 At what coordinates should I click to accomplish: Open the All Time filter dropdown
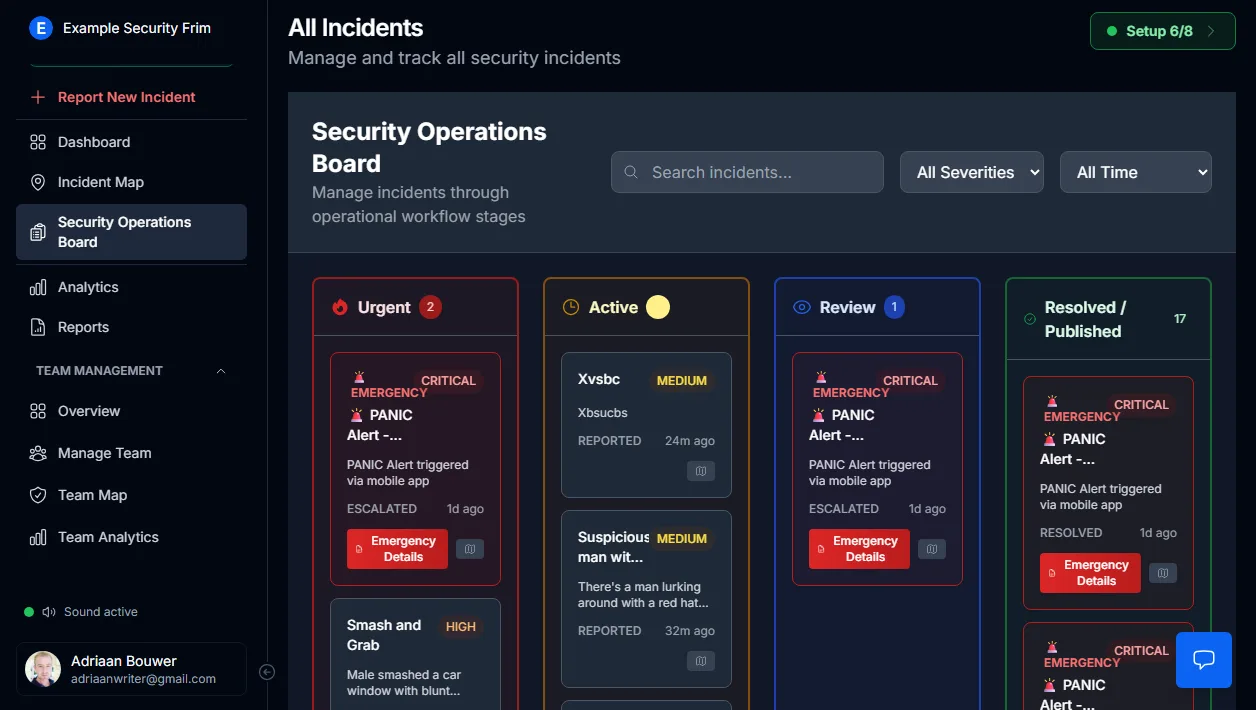pyautogui.click(x=1135, y=172)
